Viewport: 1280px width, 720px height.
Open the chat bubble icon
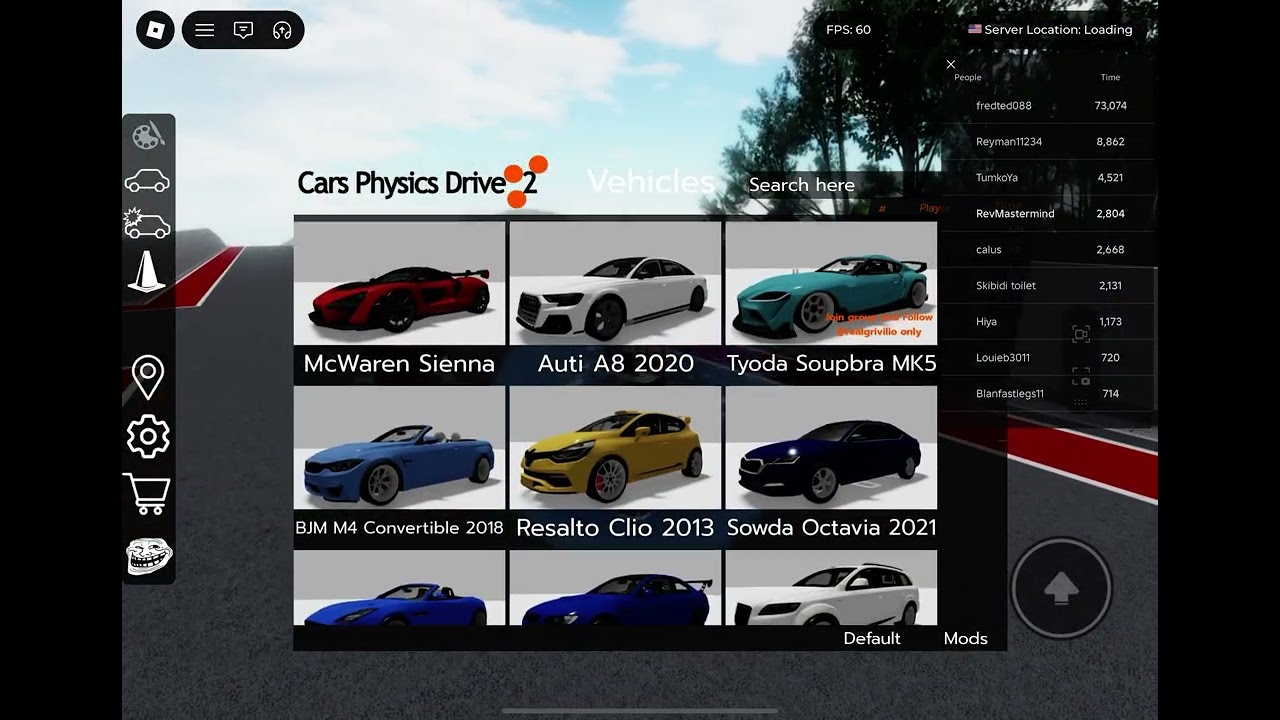[x=243, y=30]
